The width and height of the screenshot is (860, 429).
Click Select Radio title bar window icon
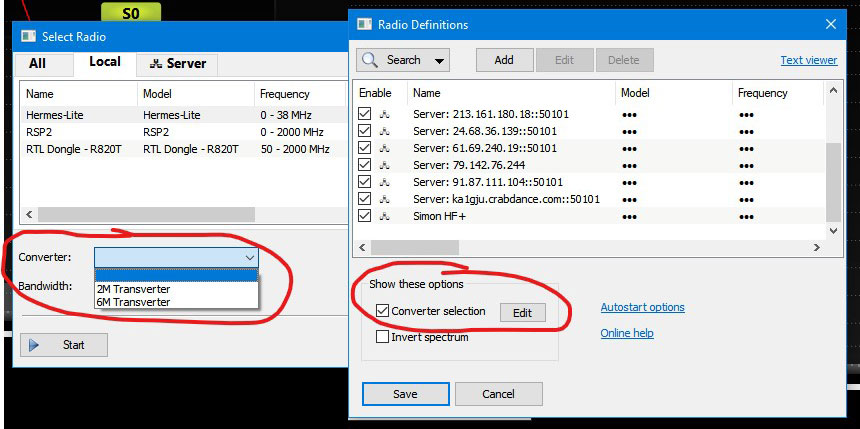point(28,36)
